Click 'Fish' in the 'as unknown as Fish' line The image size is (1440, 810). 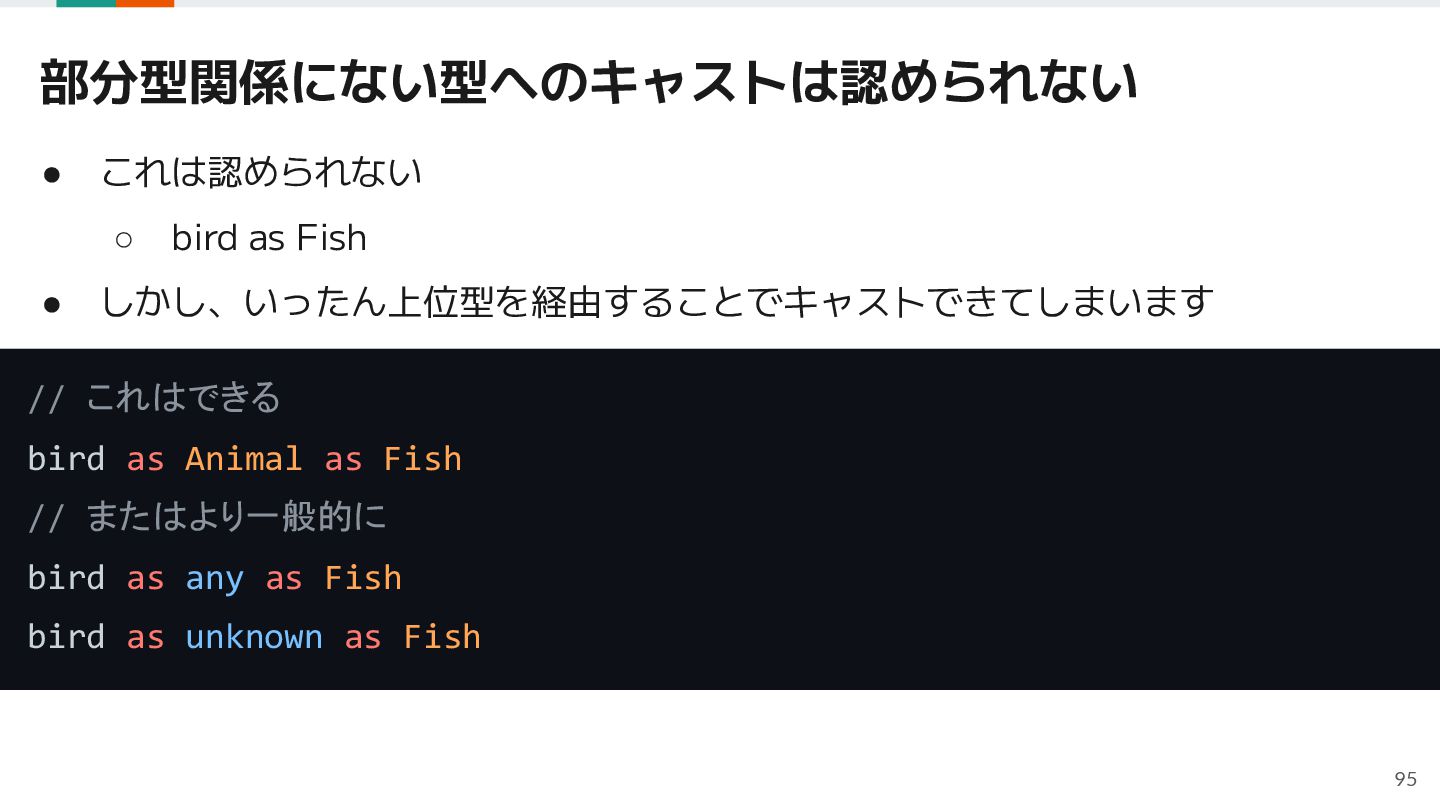click(x=442, y=637)
